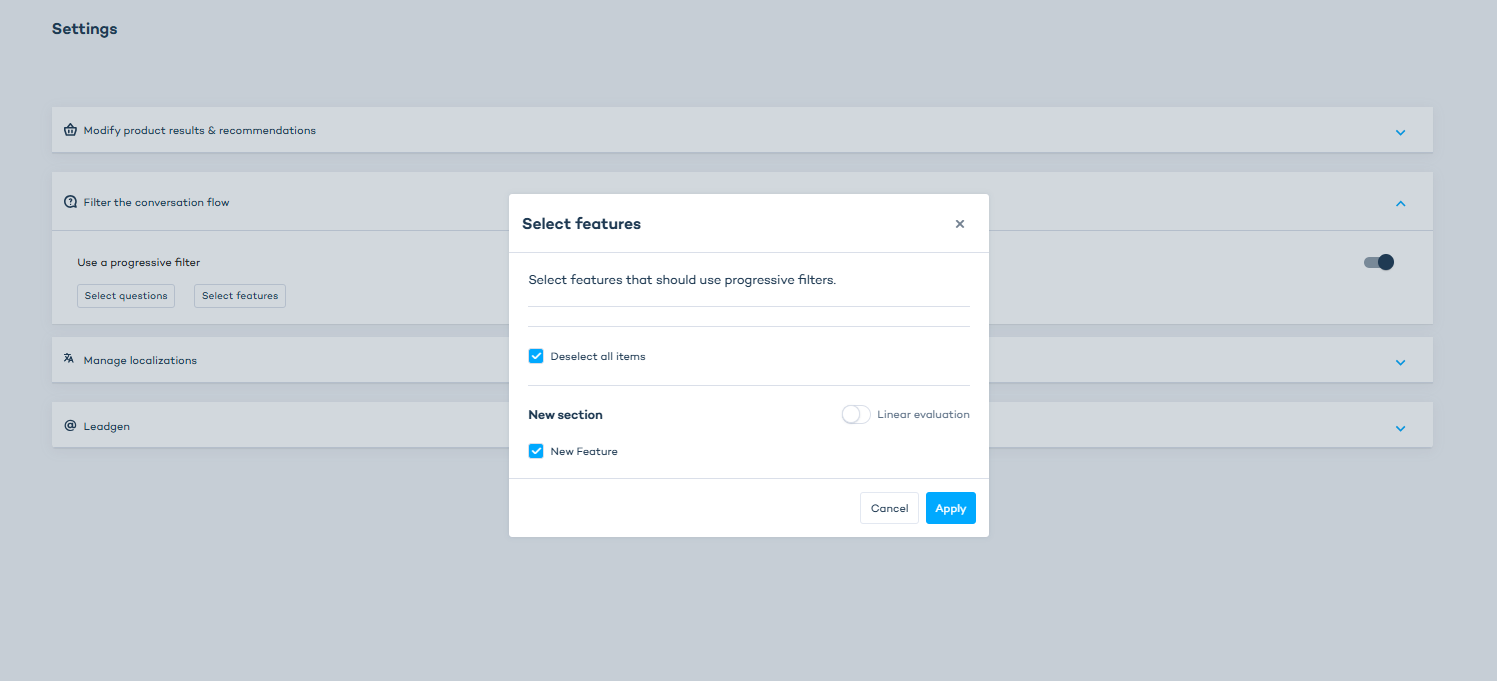
Task: Cancel the Select features dialog
Action: (889, 508)
